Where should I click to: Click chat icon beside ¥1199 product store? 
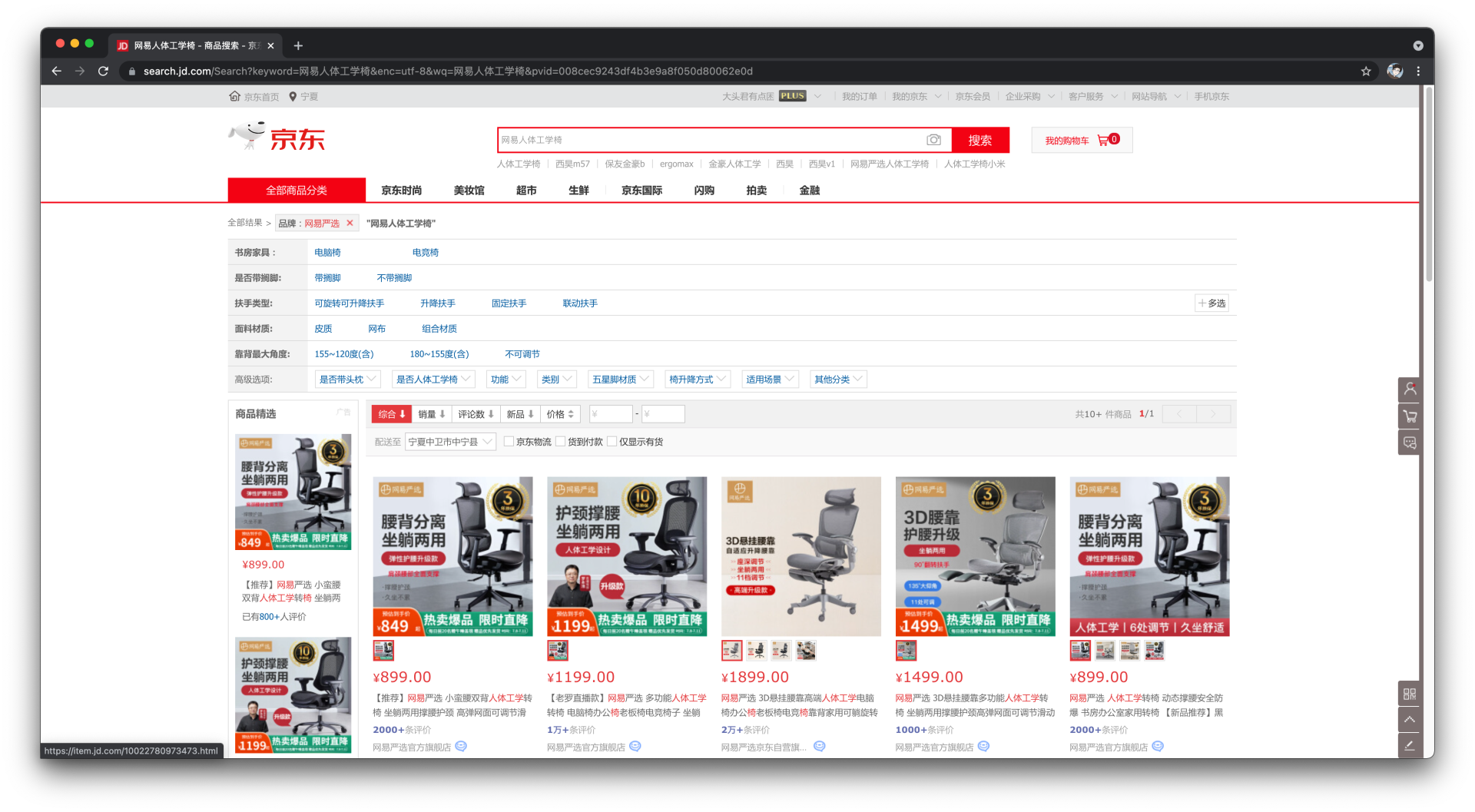click(635, 746)
